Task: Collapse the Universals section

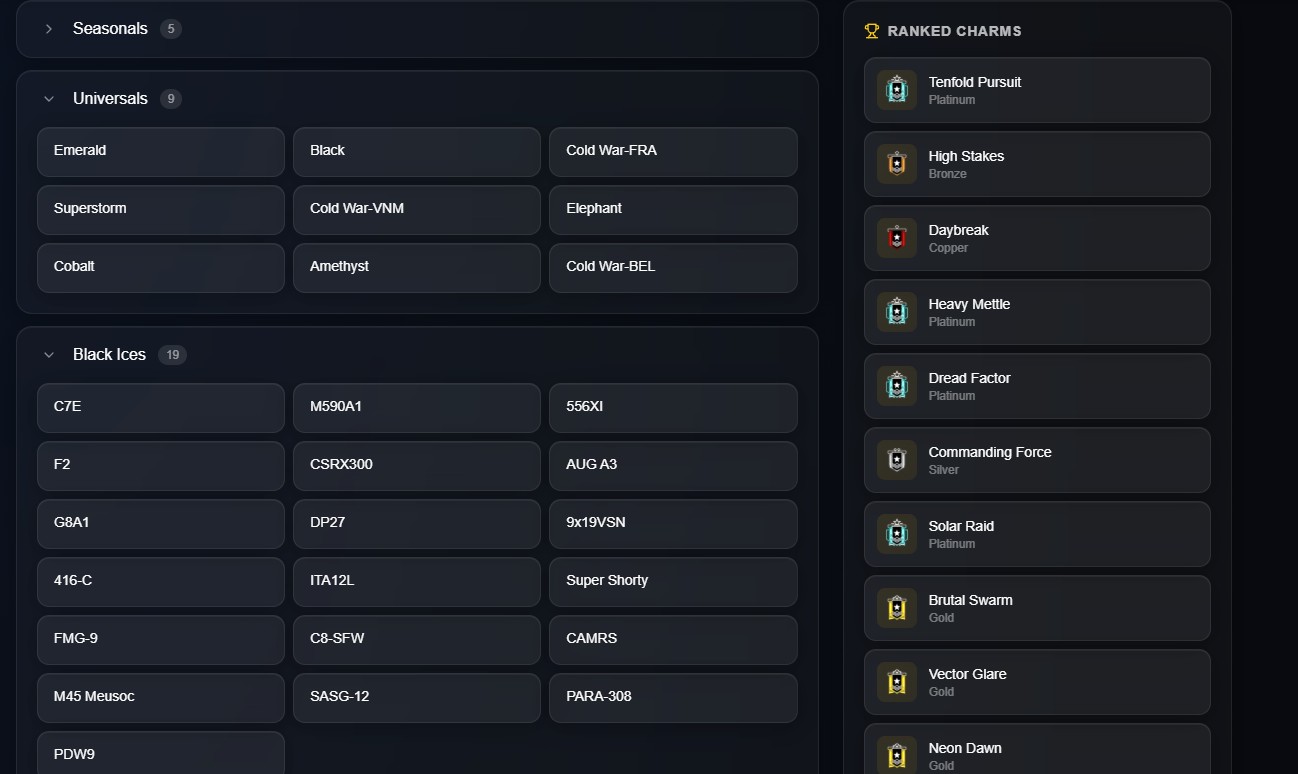Action: point(49,99)
